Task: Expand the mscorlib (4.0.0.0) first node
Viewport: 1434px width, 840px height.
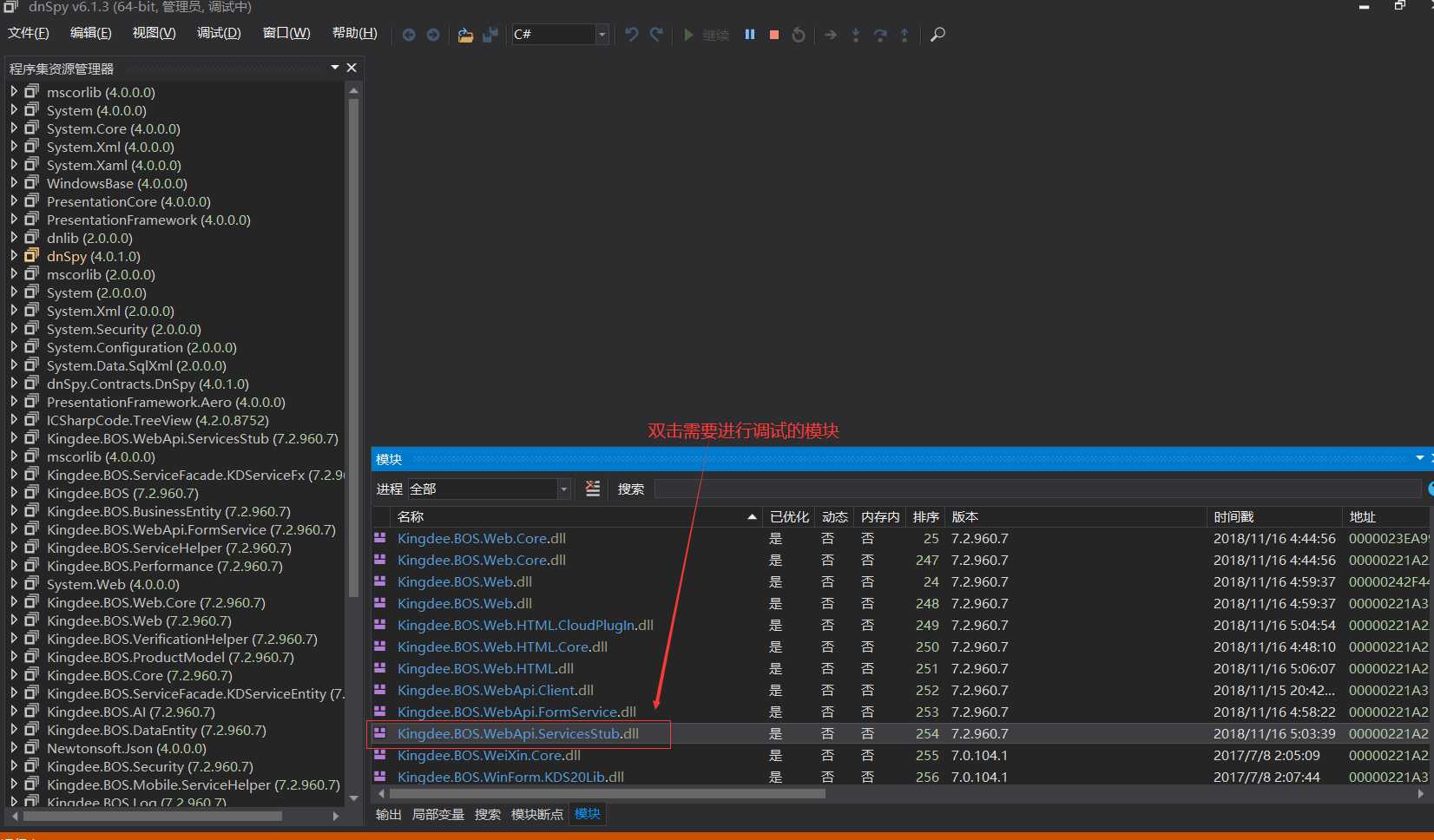Action: point(14,91)
